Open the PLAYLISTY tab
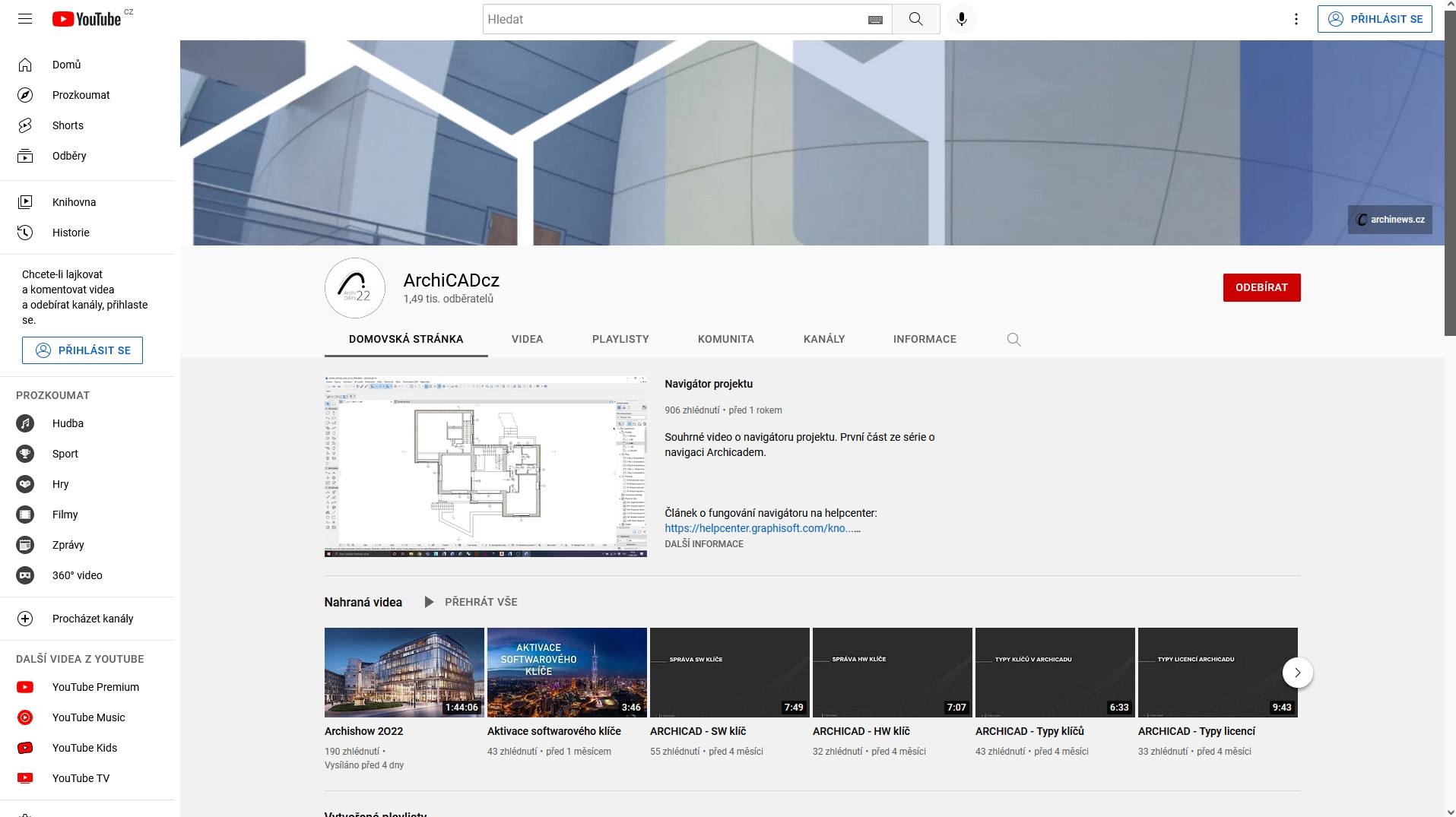This screenshot has height=817, width=1456. click(x=620, y=339)
